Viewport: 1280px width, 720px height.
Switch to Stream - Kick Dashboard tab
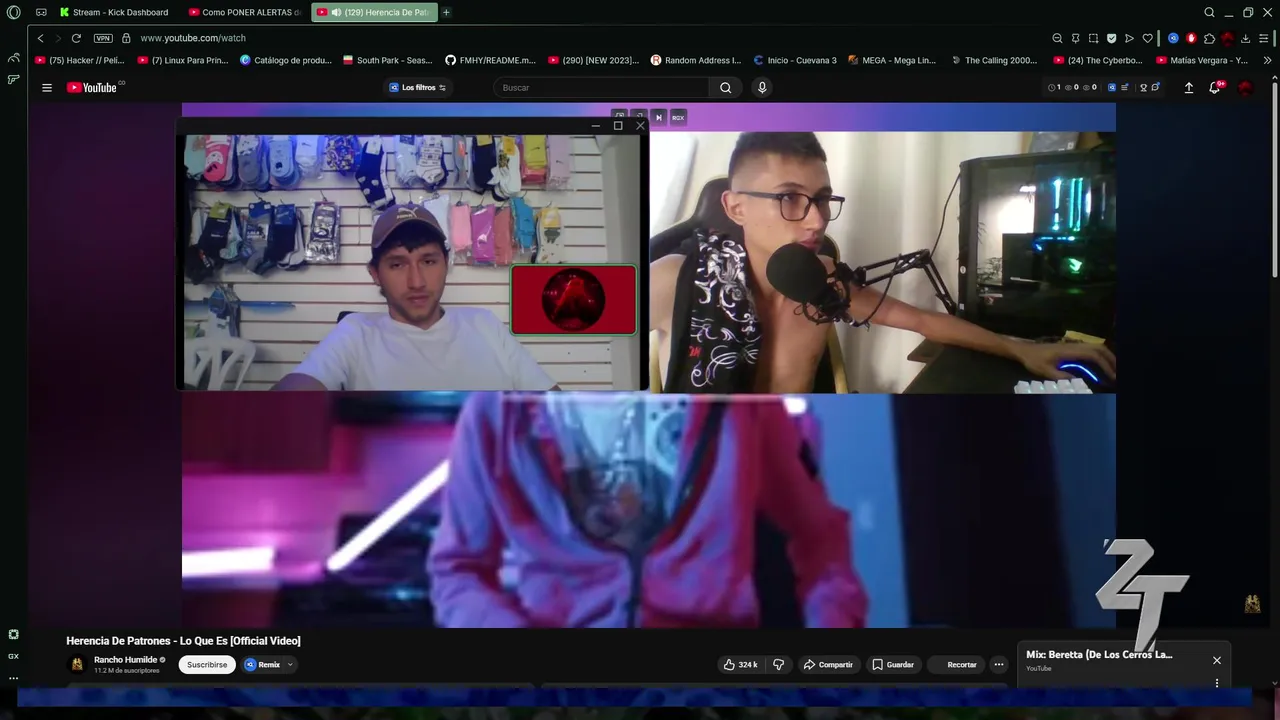tap(114, 12)
